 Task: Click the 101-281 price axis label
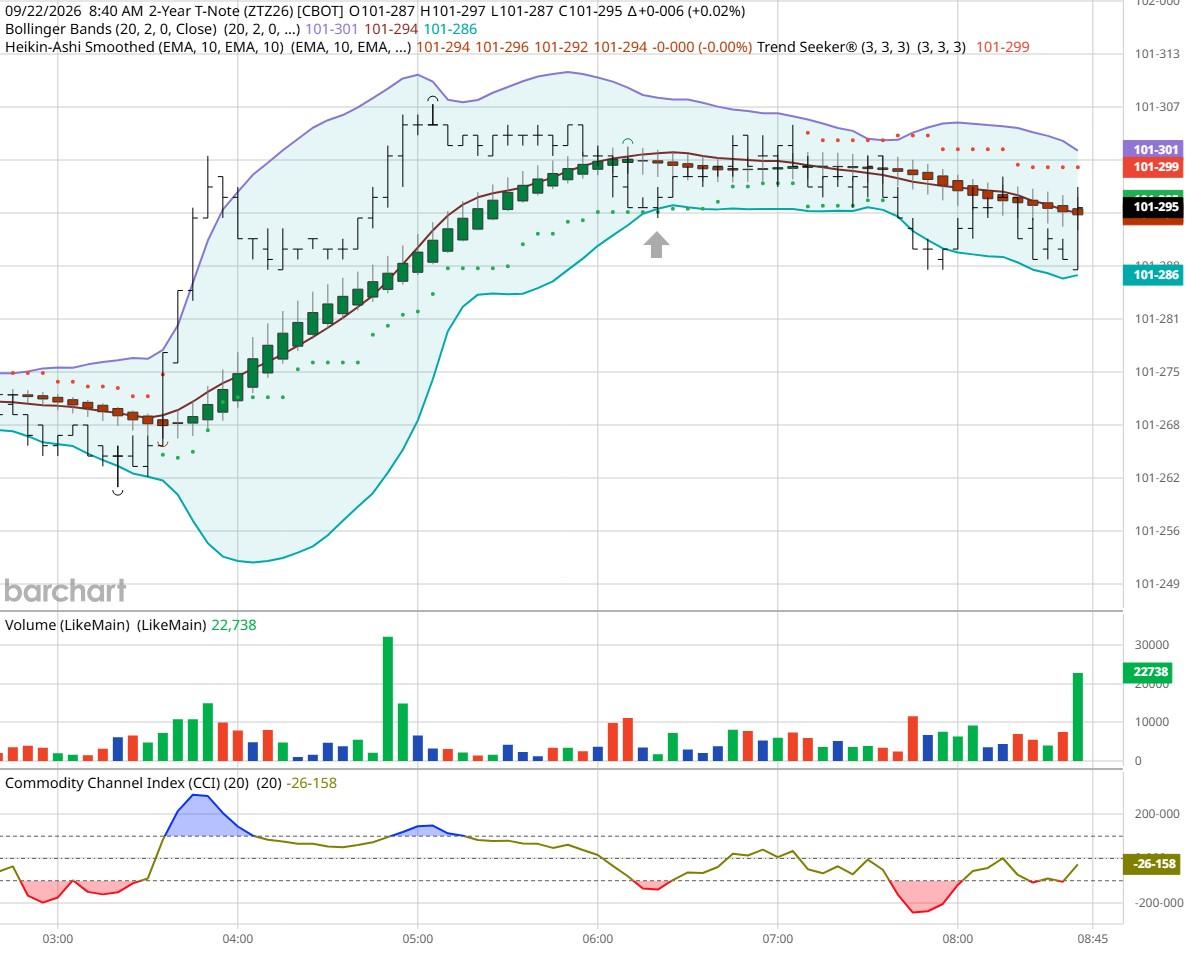coord(1157,319)
